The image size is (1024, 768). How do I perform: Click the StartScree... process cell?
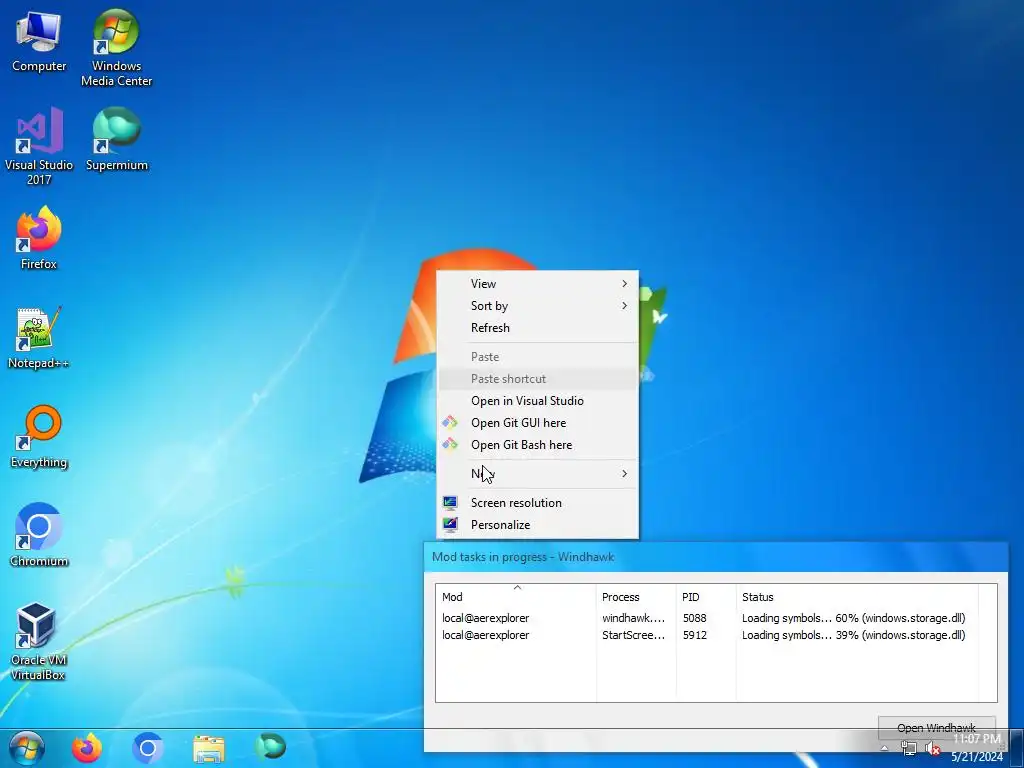pos(633,635)
